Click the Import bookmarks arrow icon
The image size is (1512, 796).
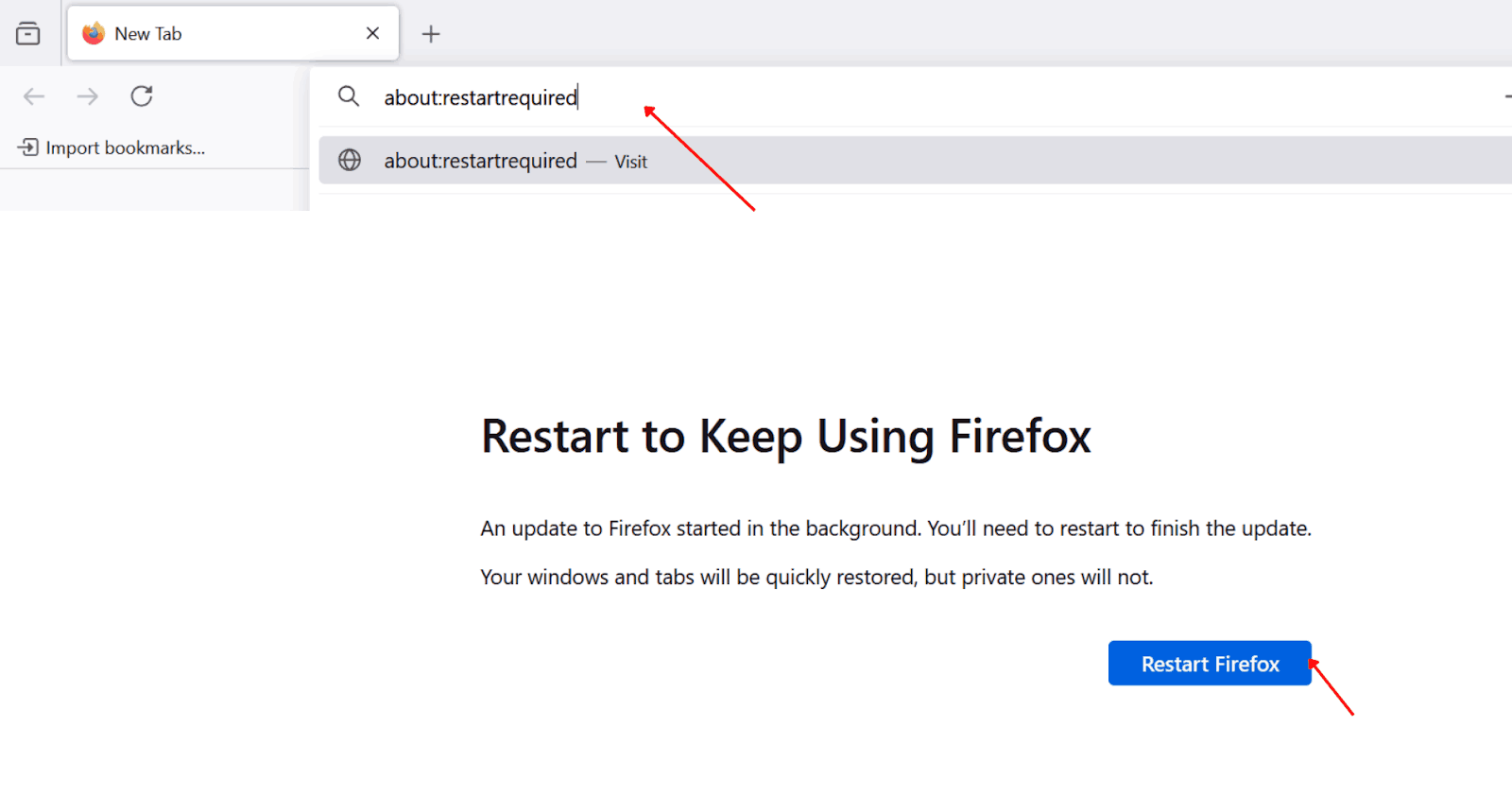(x=28, y=147)
